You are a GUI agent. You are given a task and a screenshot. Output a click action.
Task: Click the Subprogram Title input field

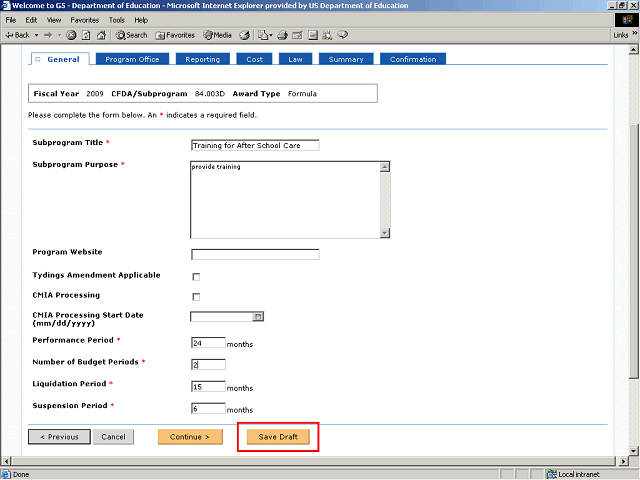tap(255, 145)
